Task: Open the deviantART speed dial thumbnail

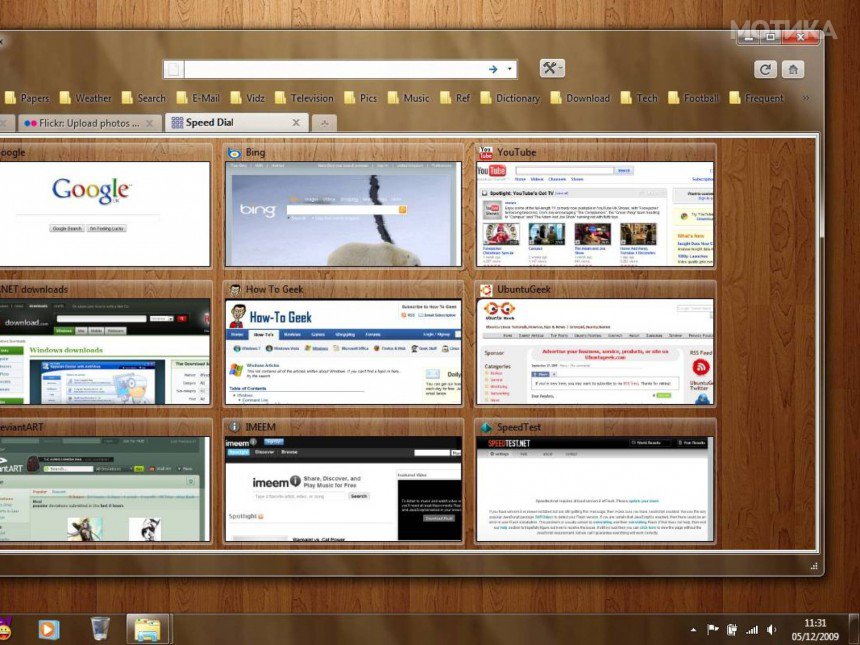Action: pos(104,489)
